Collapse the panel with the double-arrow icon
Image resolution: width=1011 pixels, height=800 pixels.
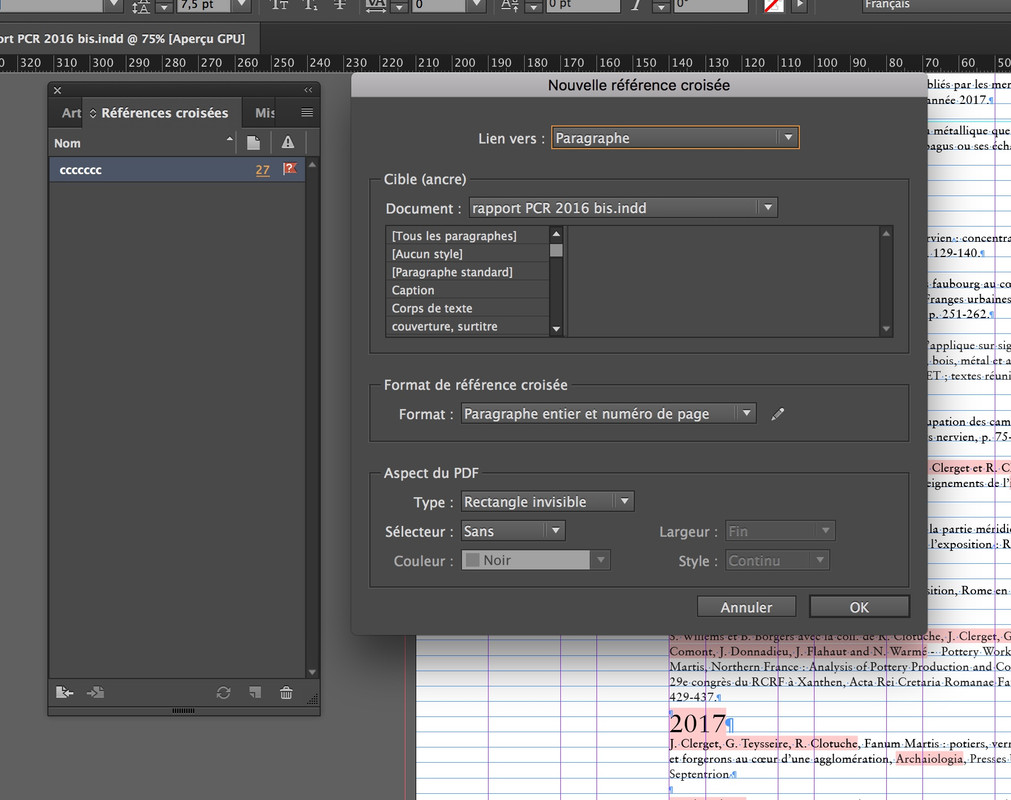(x=308, y=90)
